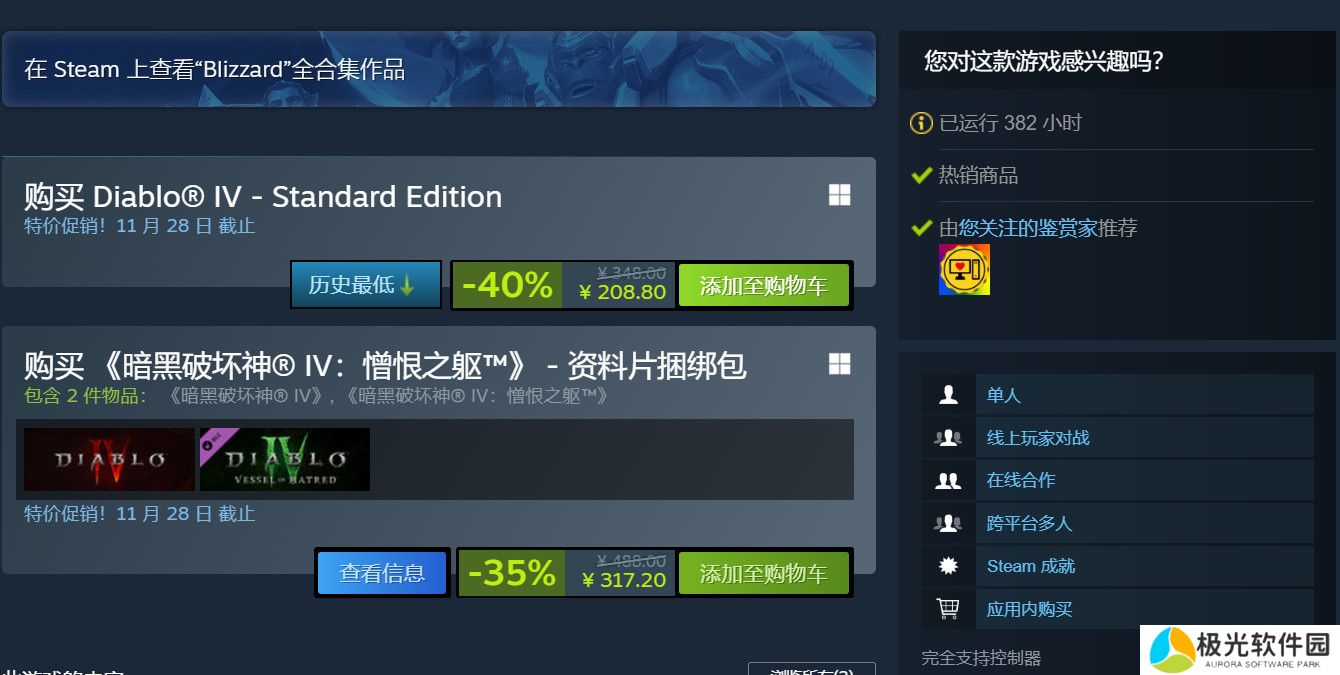
Task: Select the Diablo IV base game thumbnail
Action: click(109, 460)
